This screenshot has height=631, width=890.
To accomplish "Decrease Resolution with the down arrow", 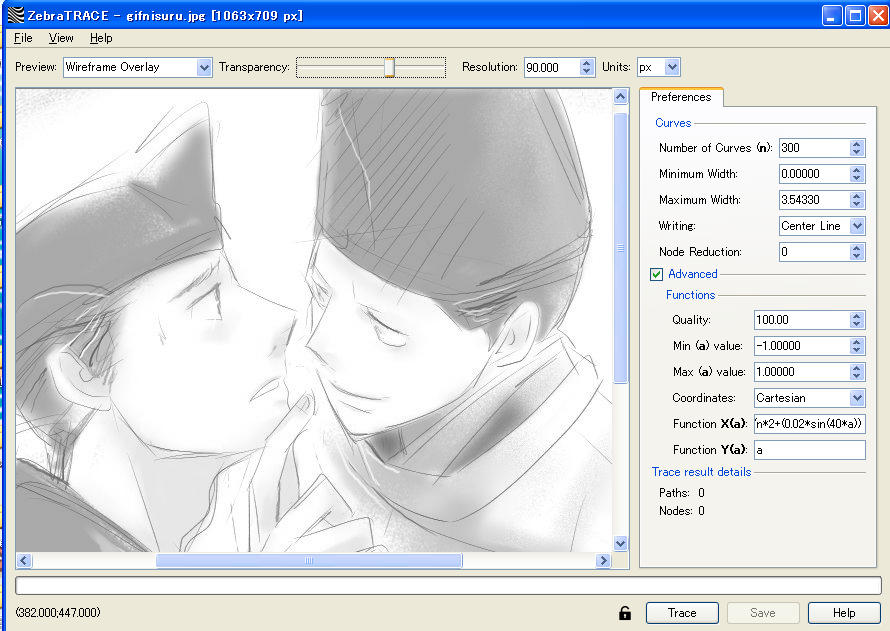I will pyautogui.click(x=587, y=71).
